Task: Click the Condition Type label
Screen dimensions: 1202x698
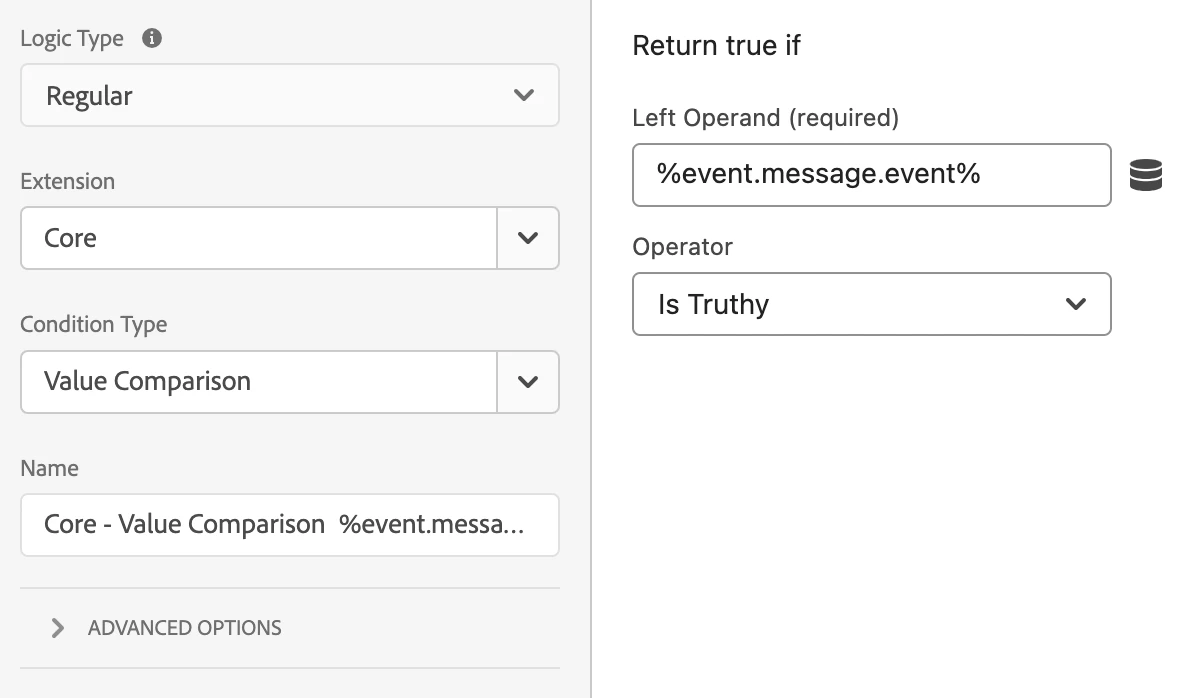Action: 94,324
